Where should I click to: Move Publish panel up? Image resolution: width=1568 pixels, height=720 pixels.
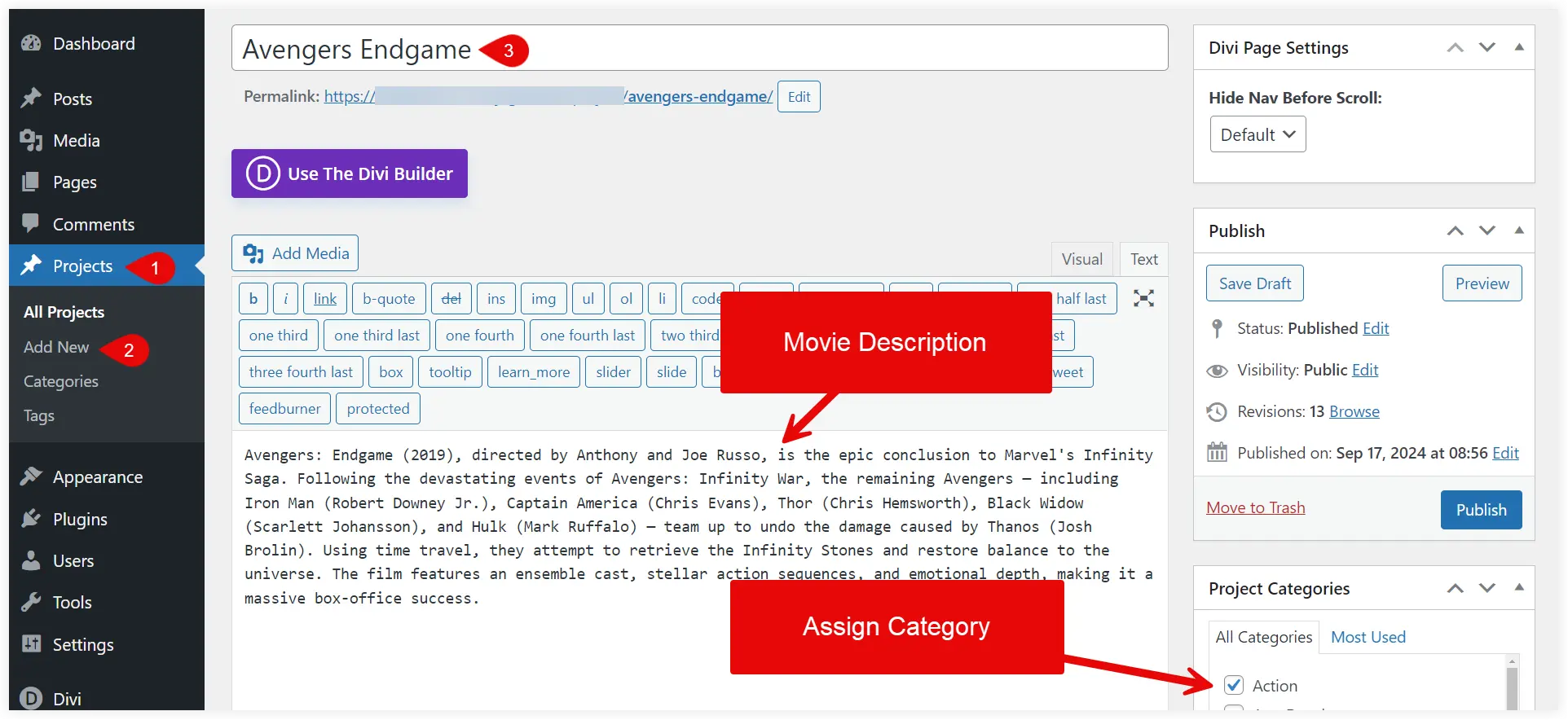click(x=1455, y=230)
